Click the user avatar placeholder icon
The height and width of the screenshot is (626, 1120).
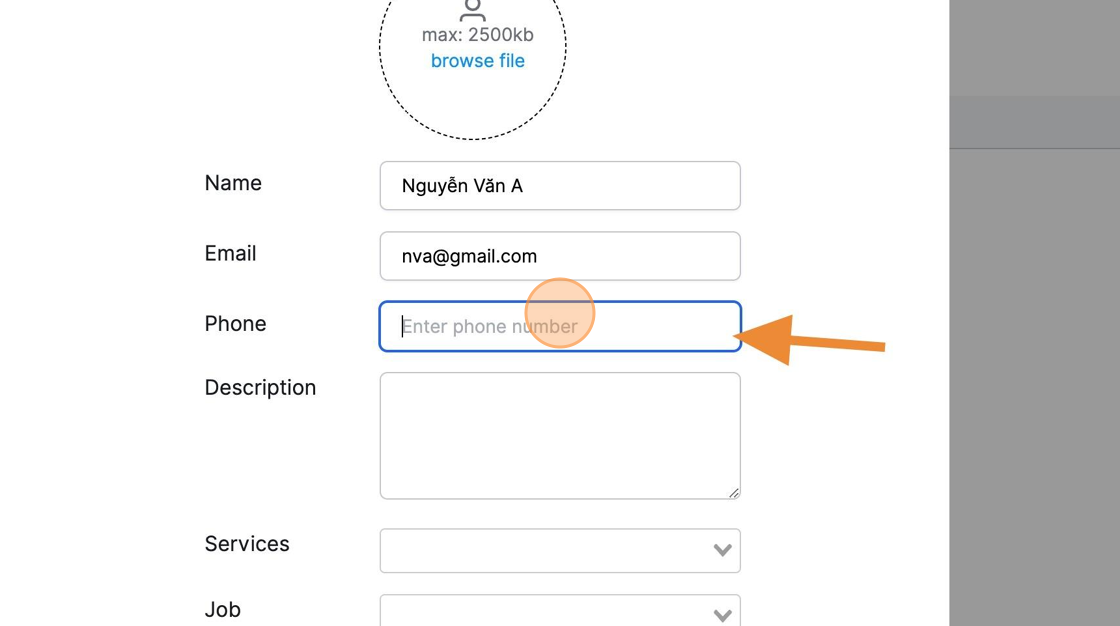coord(473,10)
